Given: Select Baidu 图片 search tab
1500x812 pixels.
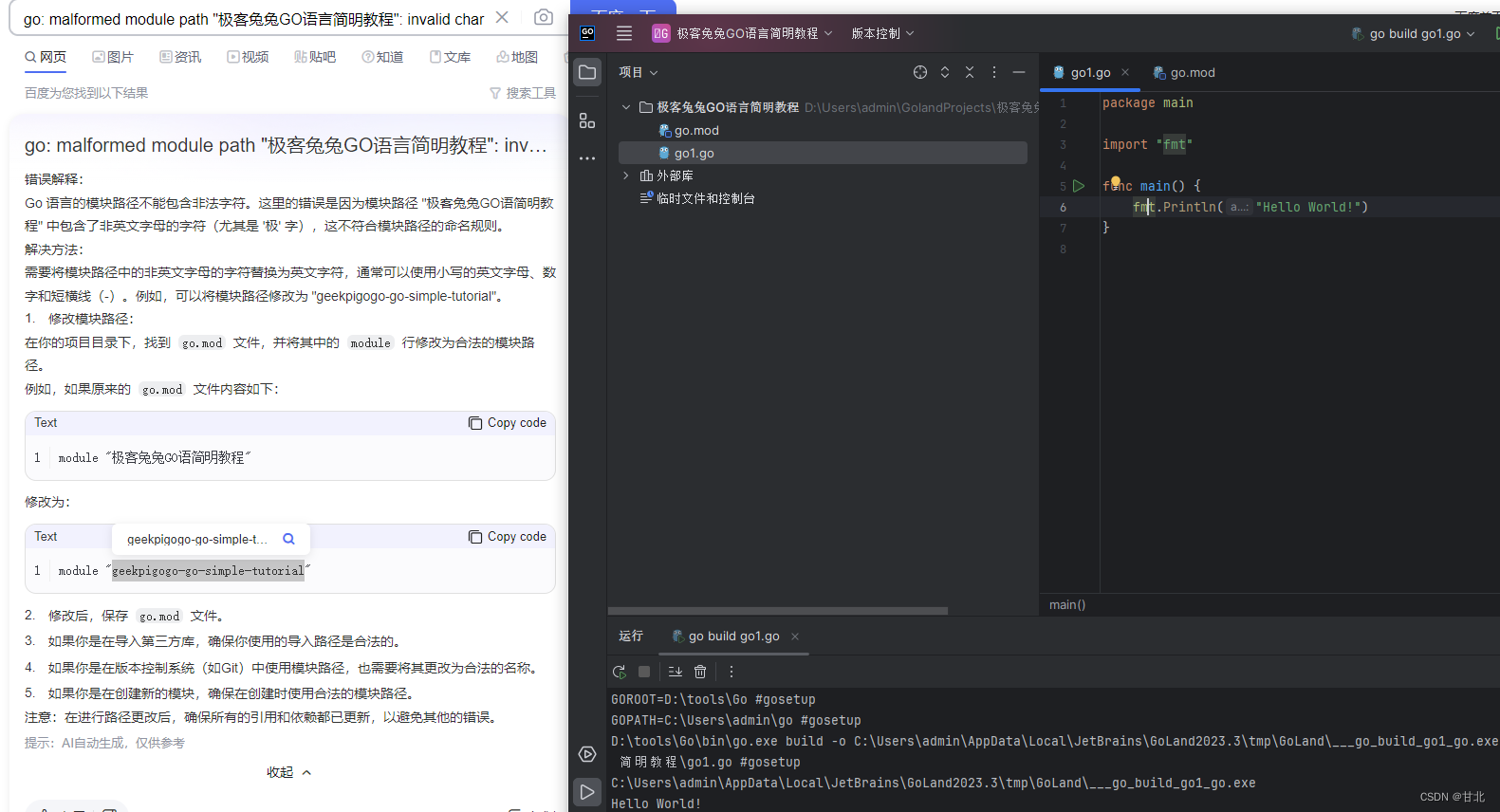Looking at the screenshot, I should click(113, 57).
